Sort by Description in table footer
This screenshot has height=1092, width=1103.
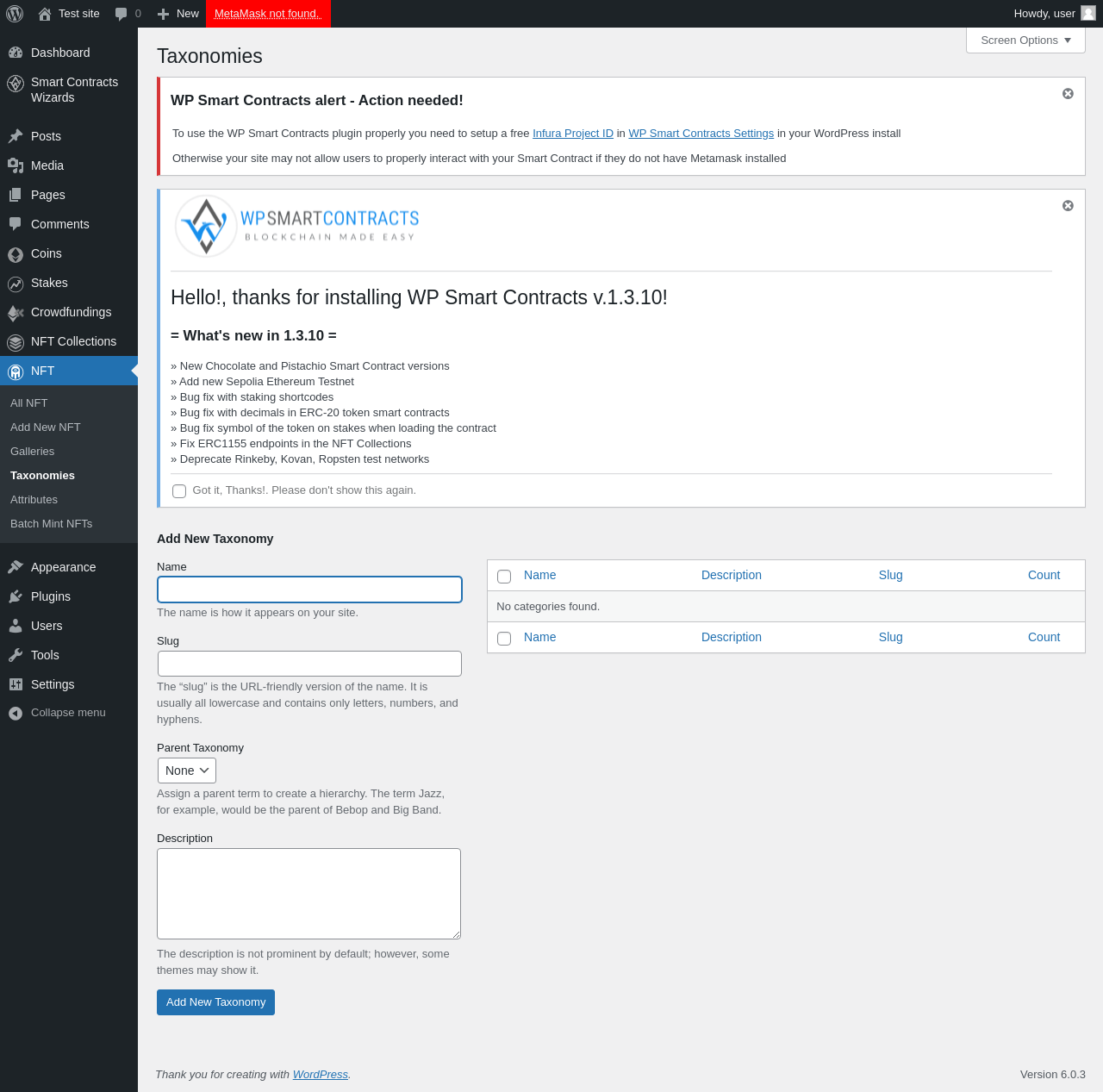click(732, 637)
